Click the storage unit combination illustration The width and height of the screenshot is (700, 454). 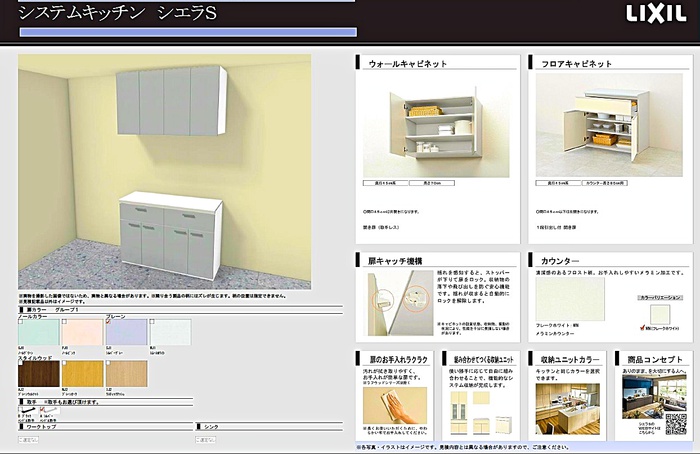(476, 408)
